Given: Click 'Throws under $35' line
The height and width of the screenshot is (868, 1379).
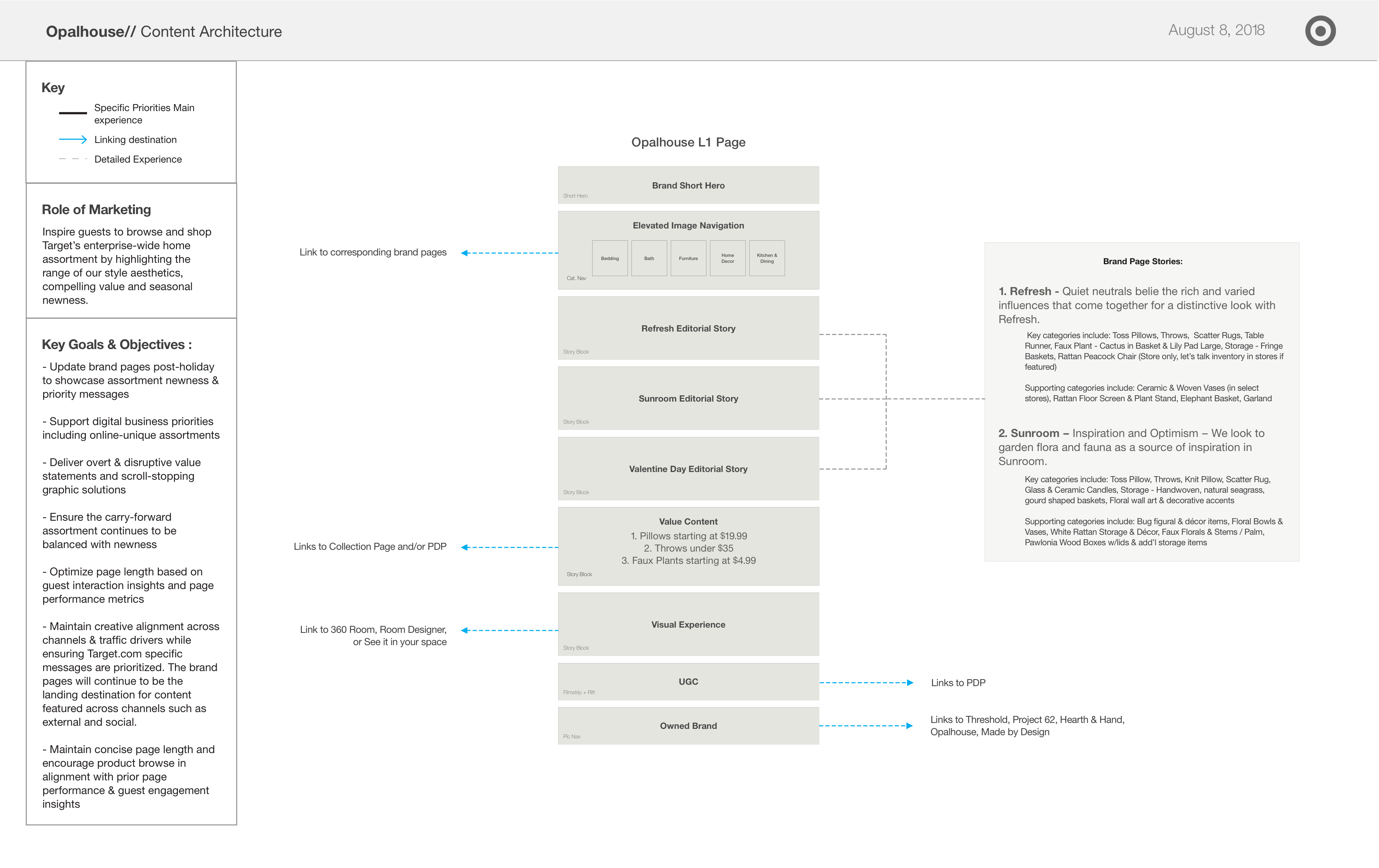Looking at the screenshot, I should [688, 548].
